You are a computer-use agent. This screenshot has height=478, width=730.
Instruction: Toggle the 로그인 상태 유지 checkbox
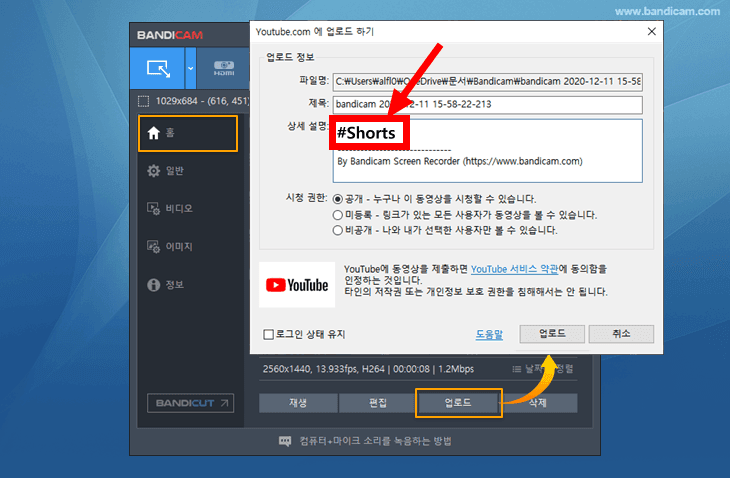pos(269,334)
